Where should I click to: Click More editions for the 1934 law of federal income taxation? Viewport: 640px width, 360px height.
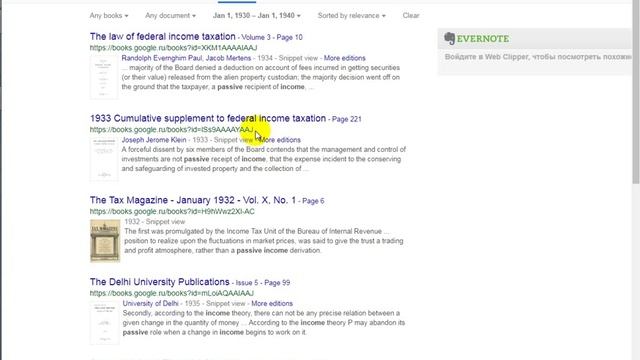click(x=344, y=58)
